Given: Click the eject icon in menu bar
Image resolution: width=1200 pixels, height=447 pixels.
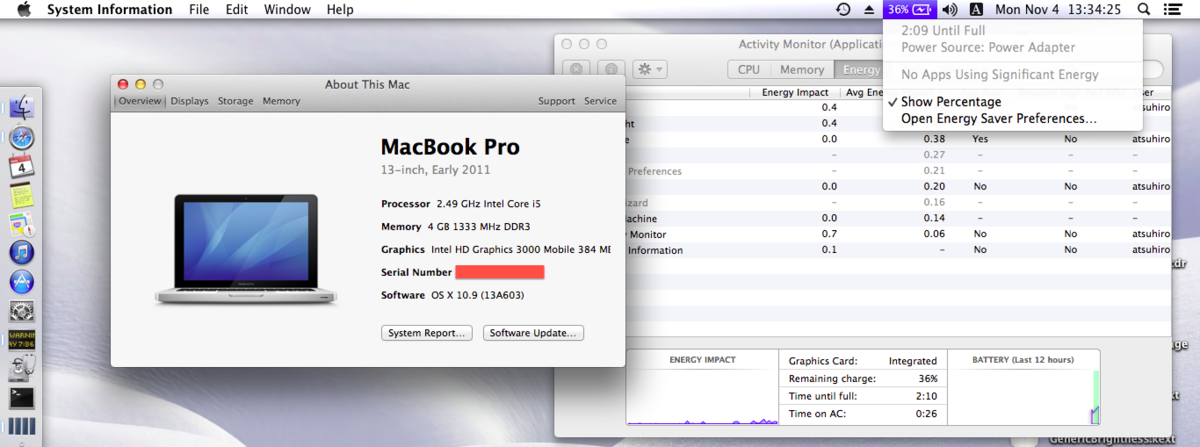Looking at the screenshot, I should click(868, 9).
